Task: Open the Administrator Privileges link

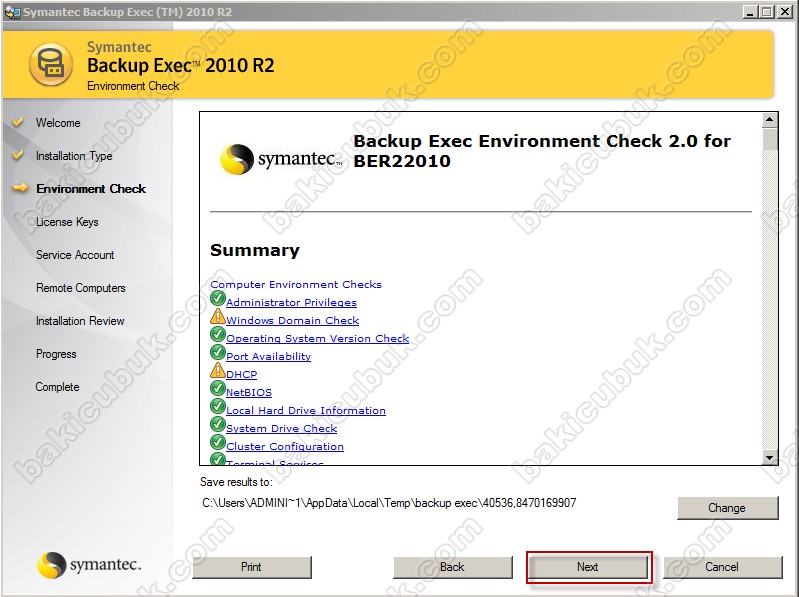Action: 291,303
